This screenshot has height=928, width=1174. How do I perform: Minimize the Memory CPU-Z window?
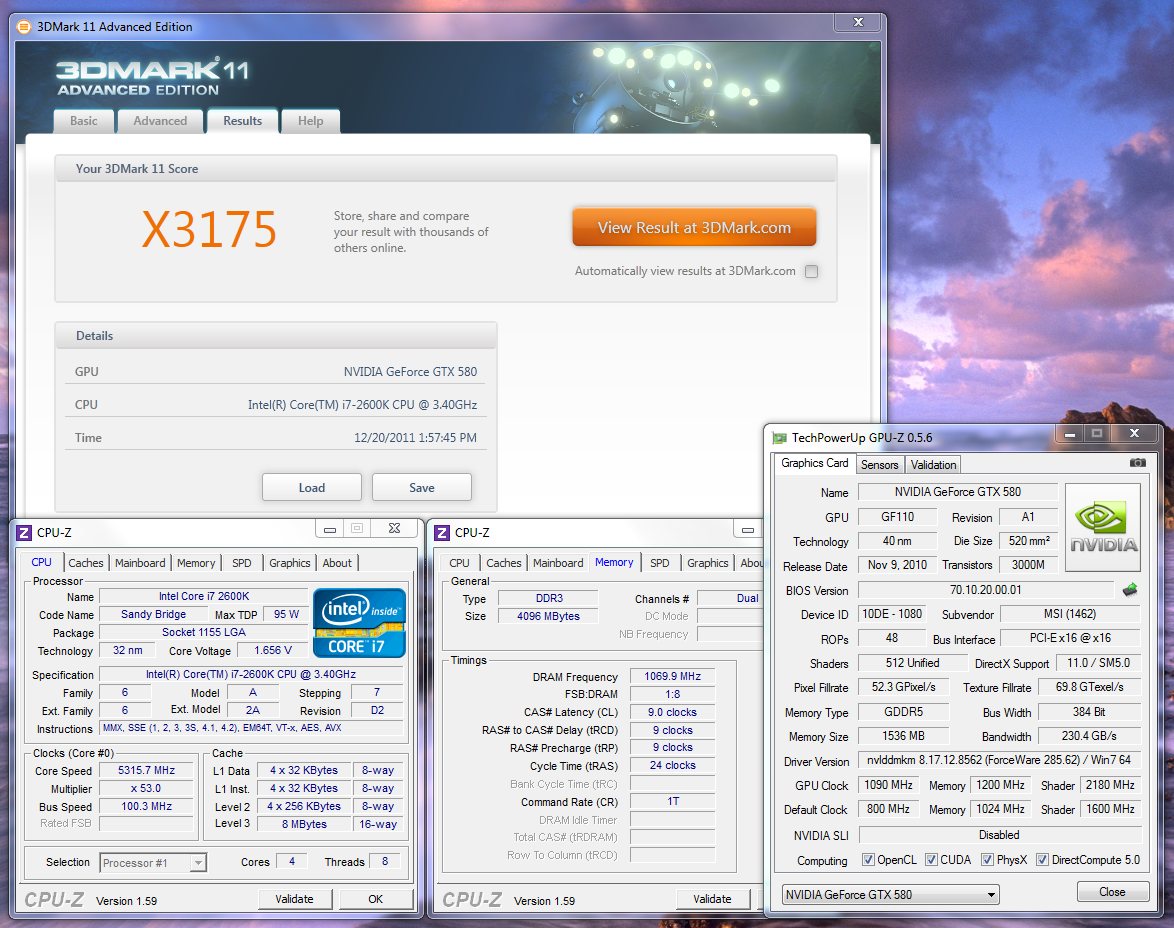747,529
